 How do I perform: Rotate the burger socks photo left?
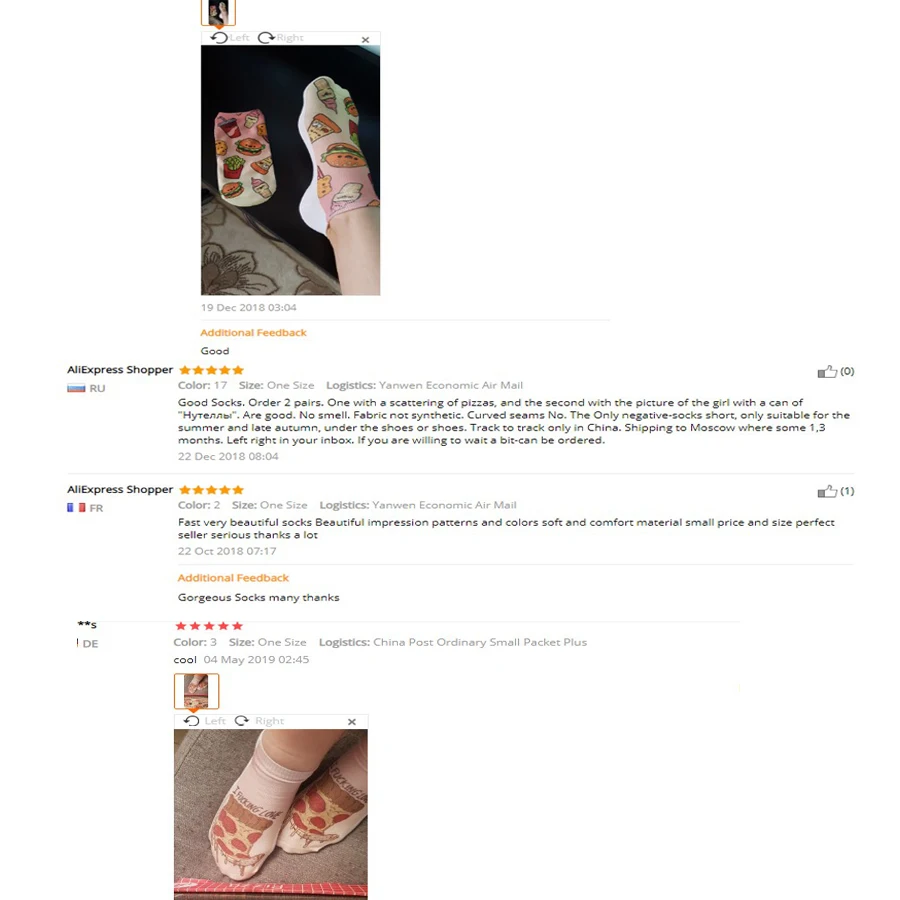(230, 38)
